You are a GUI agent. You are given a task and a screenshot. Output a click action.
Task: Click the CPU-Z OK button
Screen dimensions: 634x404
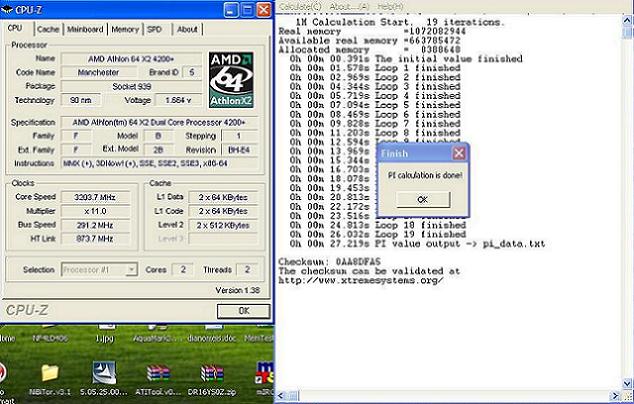[x=243, y=311]
